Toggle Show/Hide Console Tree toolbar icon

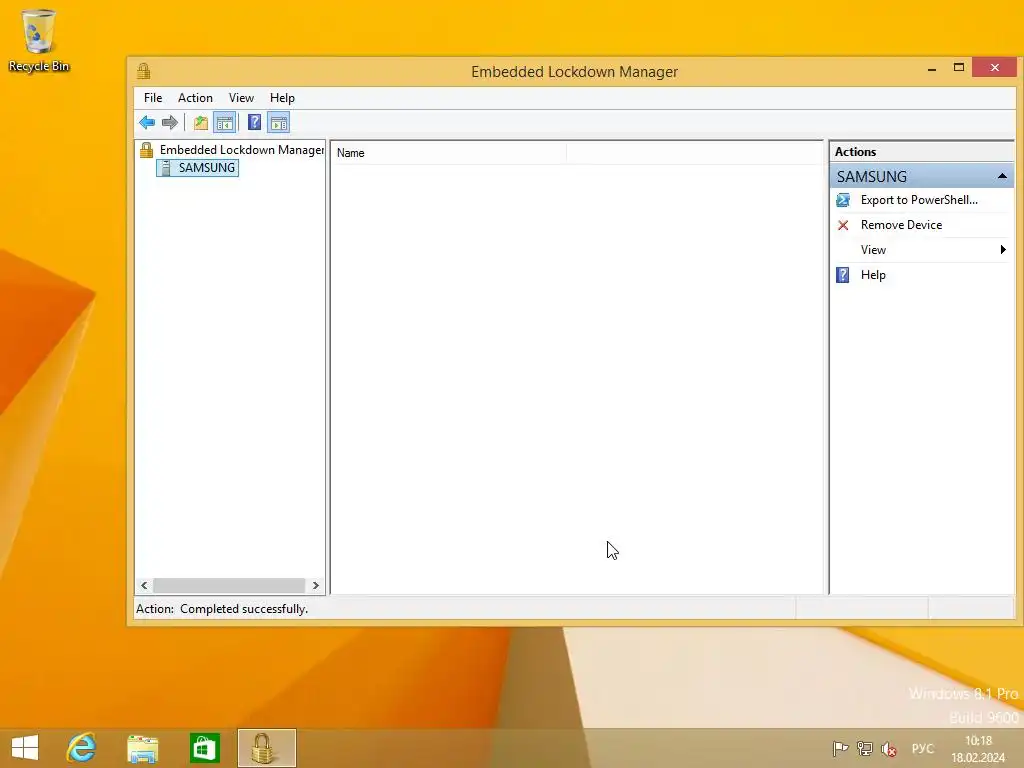point(224,122)
